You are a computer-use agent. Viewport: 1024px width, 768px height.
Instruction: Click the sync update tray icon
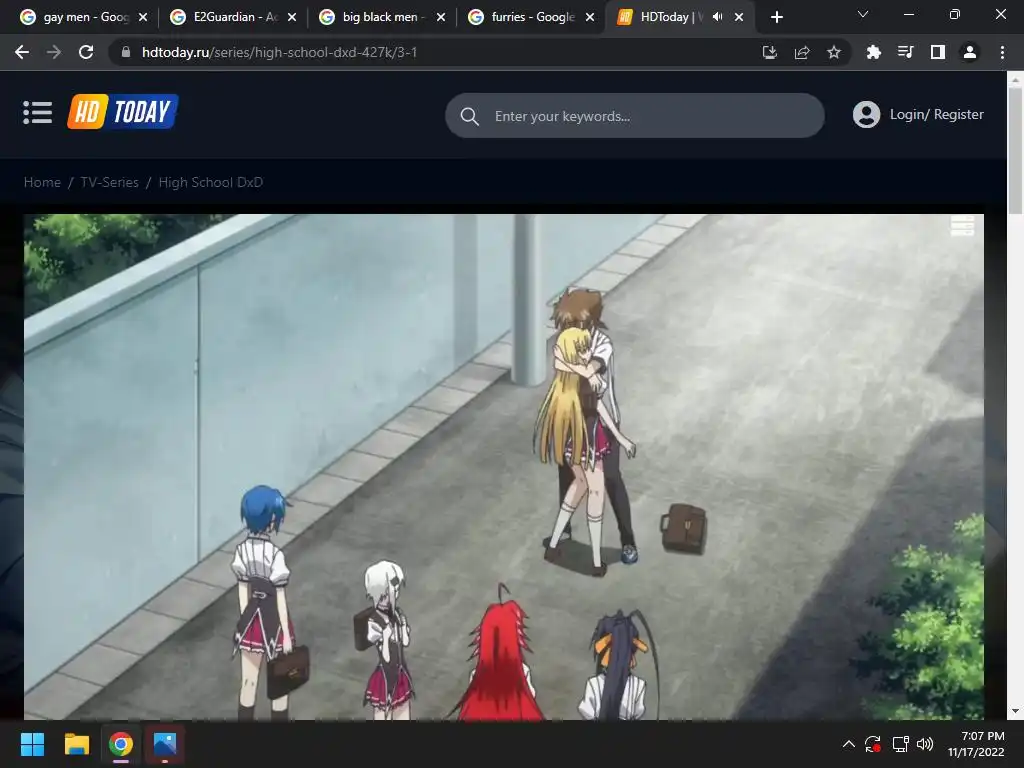(873, 744)
